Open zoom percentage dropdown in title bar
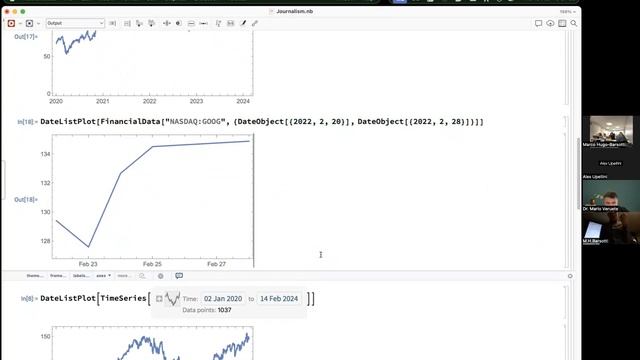 pos(567,12)
